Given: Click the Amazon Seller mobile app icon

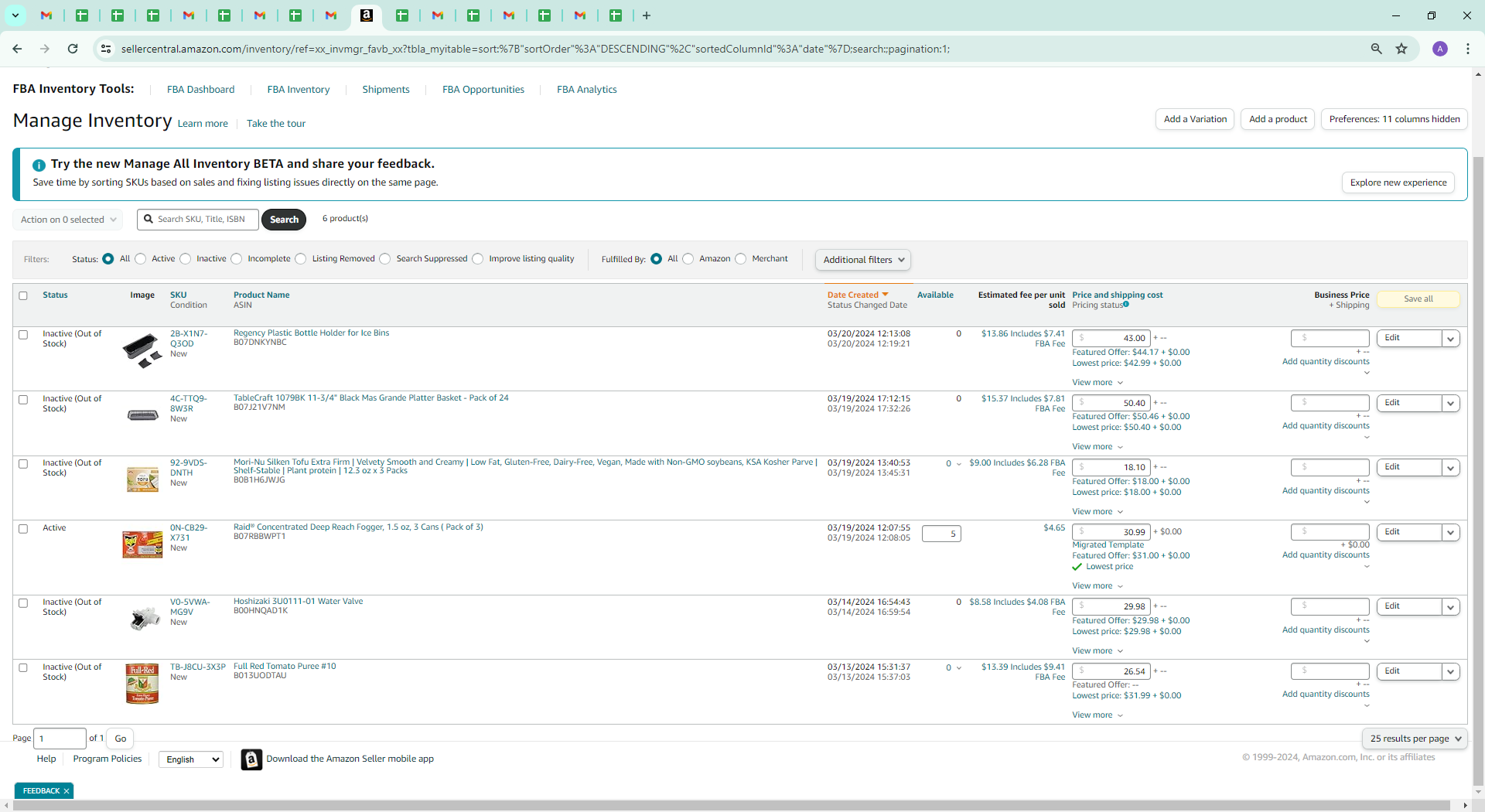Looking at the screenshot, I should 251,759.
